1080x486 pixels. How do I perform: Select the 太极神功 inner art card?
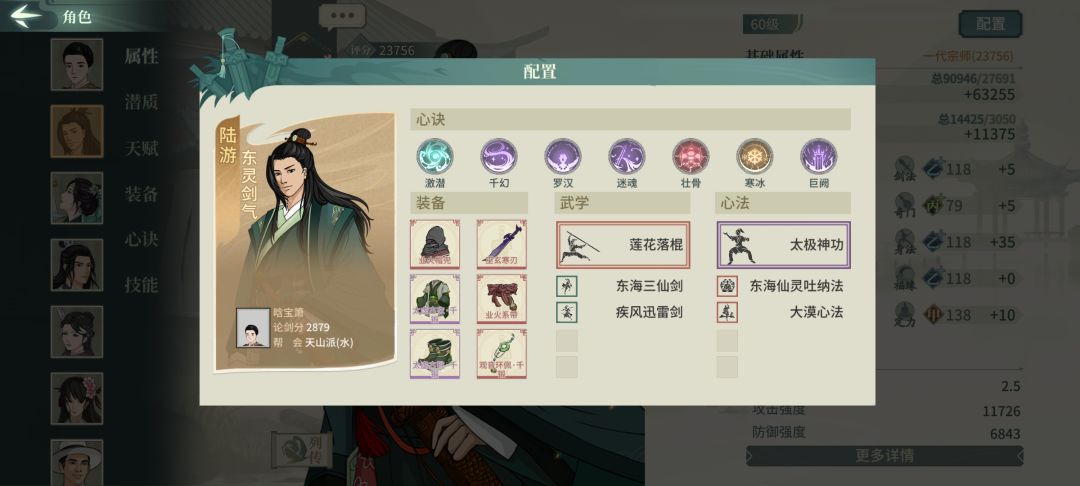[783, 245]
